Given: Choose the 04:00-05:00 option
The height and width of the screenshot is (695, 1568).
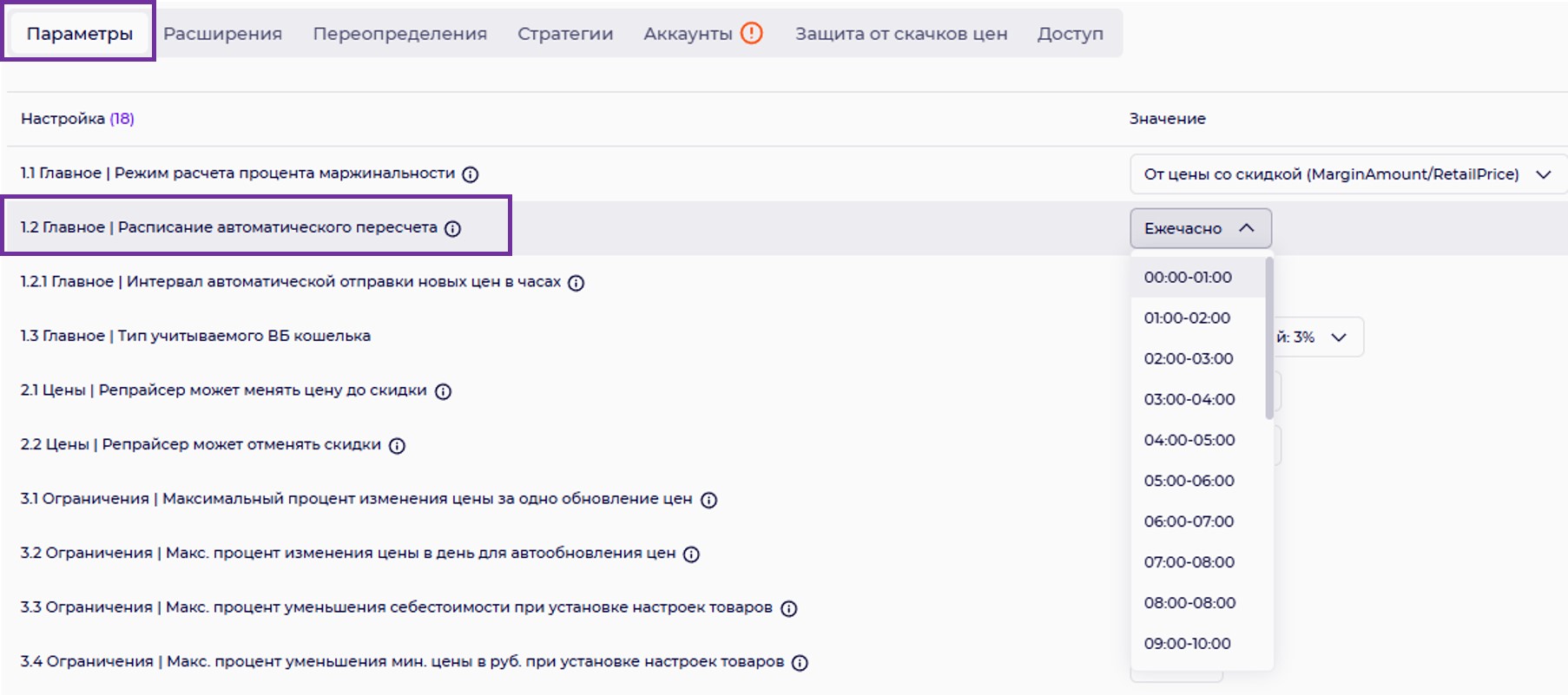Looking at the screenshot, I should [x=1189, y=440].
